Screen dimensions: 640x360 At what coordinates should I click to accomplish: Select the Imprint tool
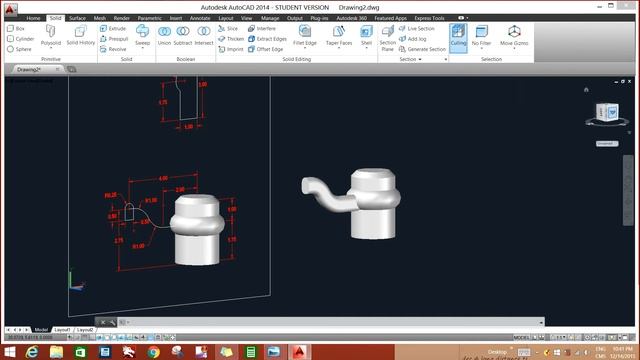coord(231,49)
